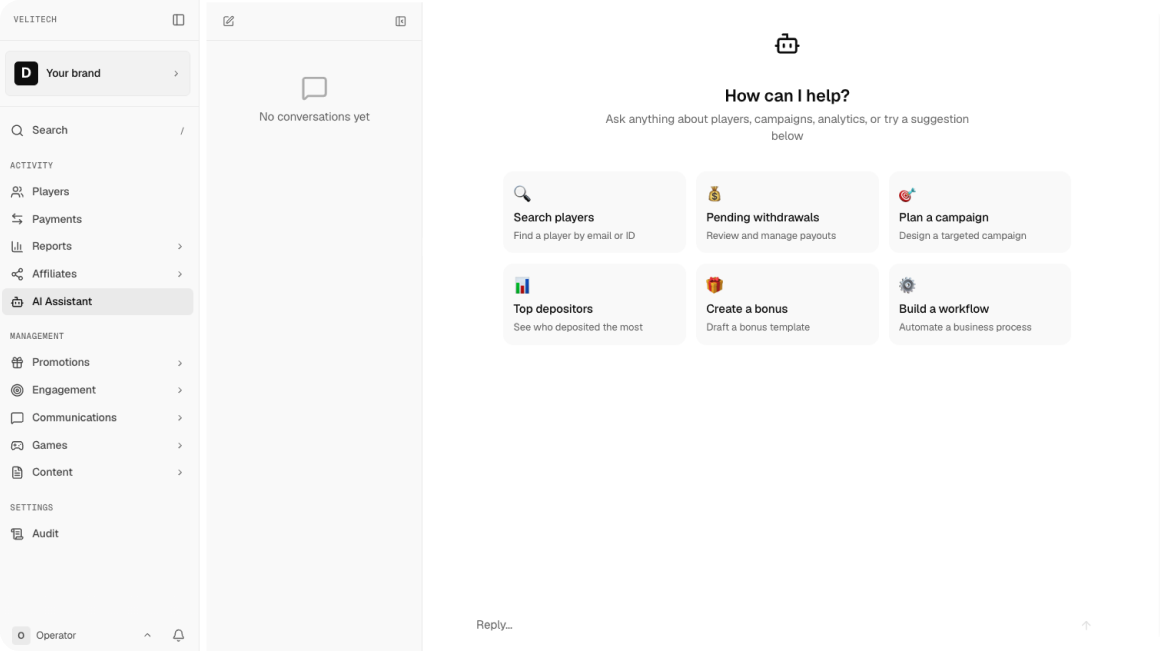The image size is (1160, 651).
Task: Click the Operator O avatar
Action: pos(21,635)
